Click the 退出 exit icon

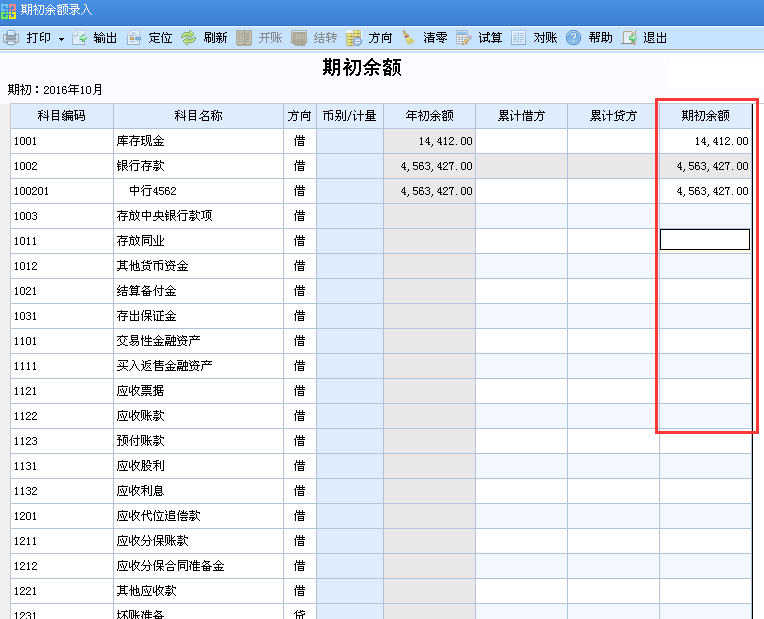(629, 38)
